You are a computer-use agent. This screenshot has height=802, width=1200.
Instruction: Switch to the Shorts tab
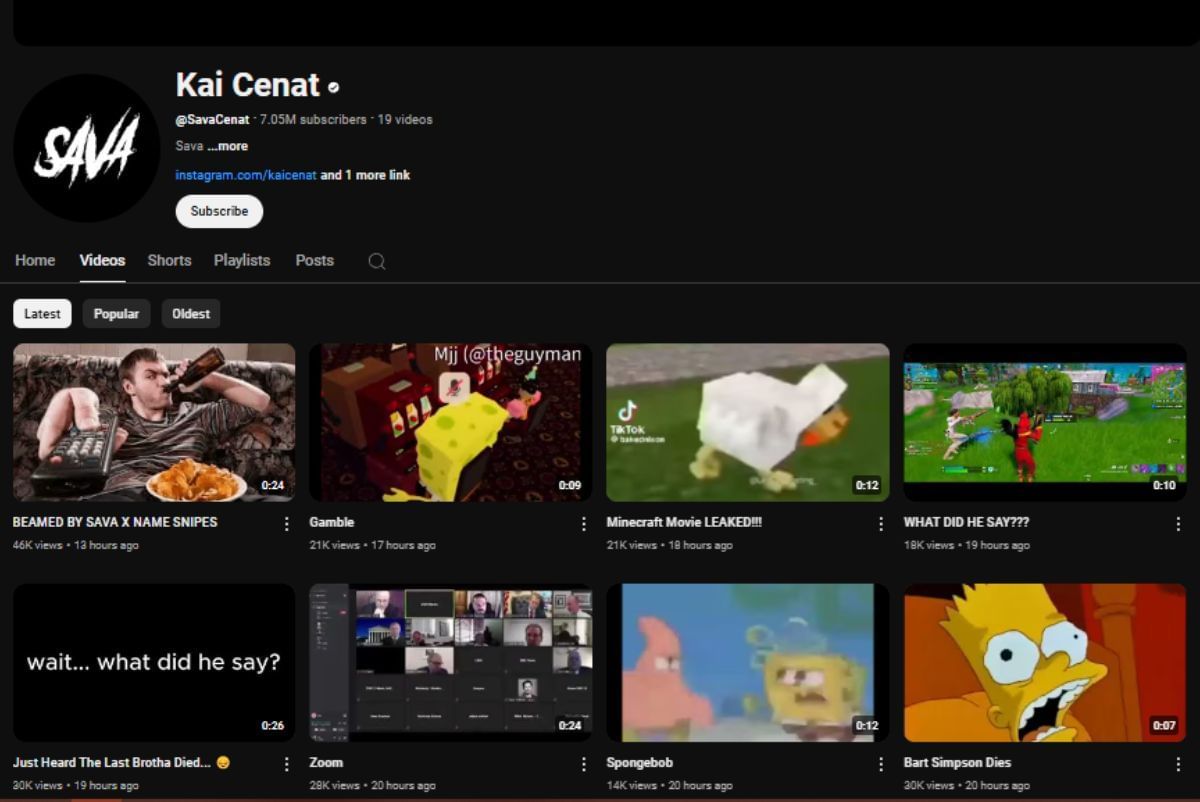(x=169, y=260)
